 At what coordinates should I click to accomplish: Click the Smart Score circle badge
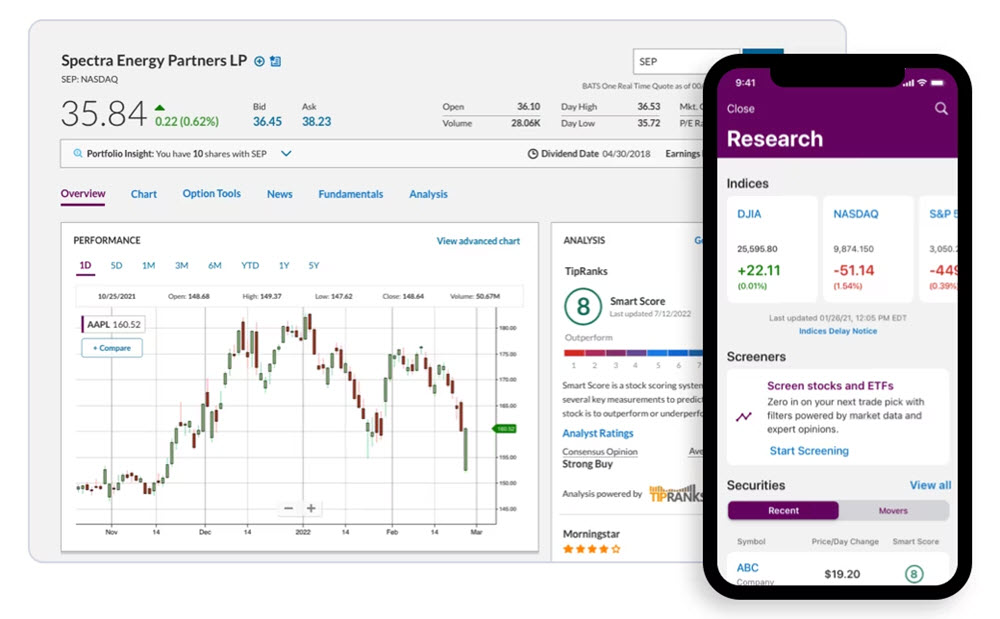click(583, 306)
